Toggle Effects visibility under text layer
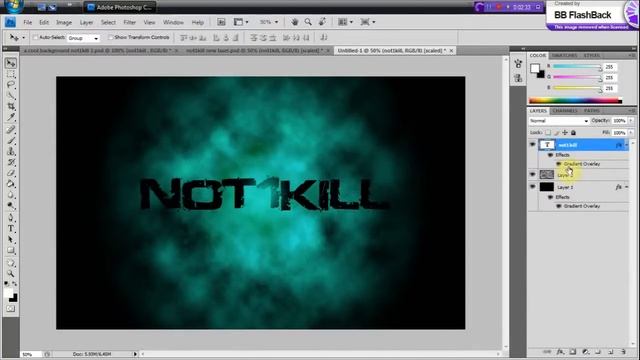Image resolution: width=640 pixels, height=360 pixels. (x=550, y=155)
